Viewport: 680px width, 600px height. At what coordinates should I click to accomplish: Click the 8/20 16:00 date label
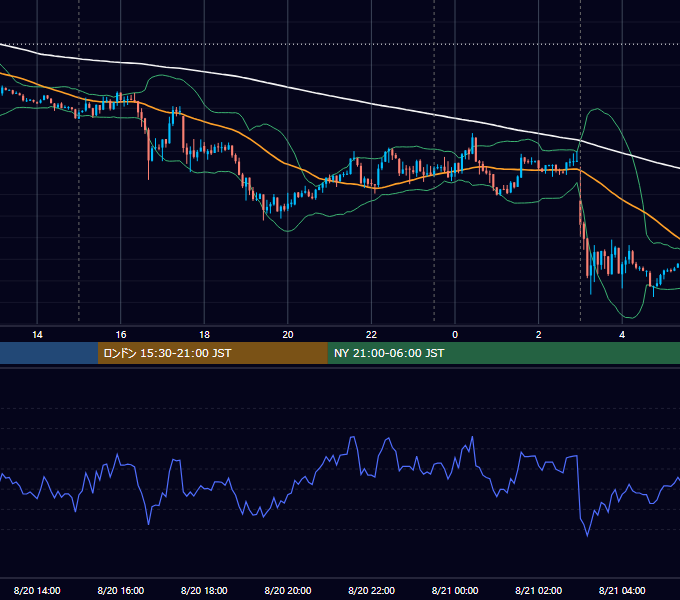tap(121, 590)
